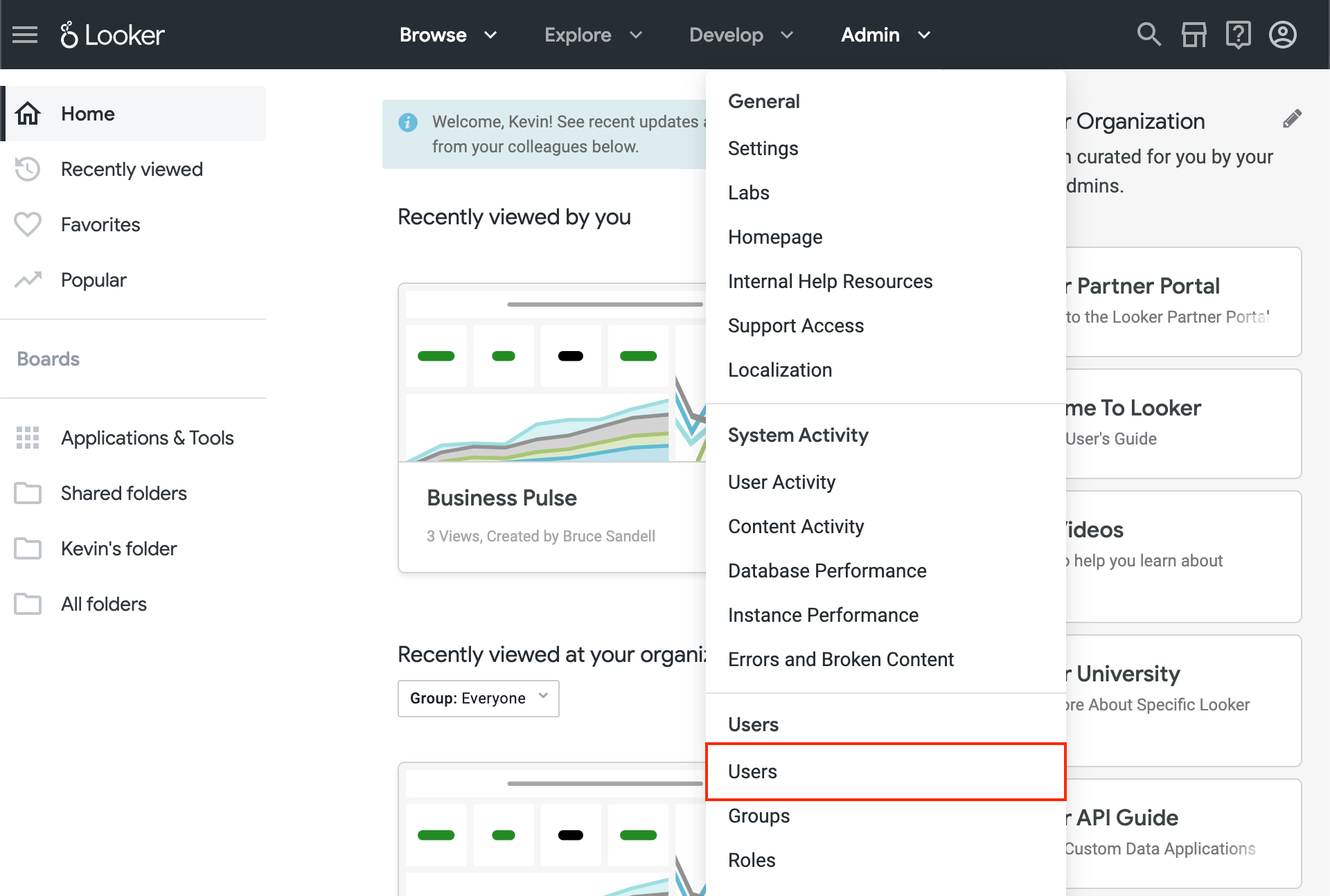Open Kevin's folder in sidebar

118,548
